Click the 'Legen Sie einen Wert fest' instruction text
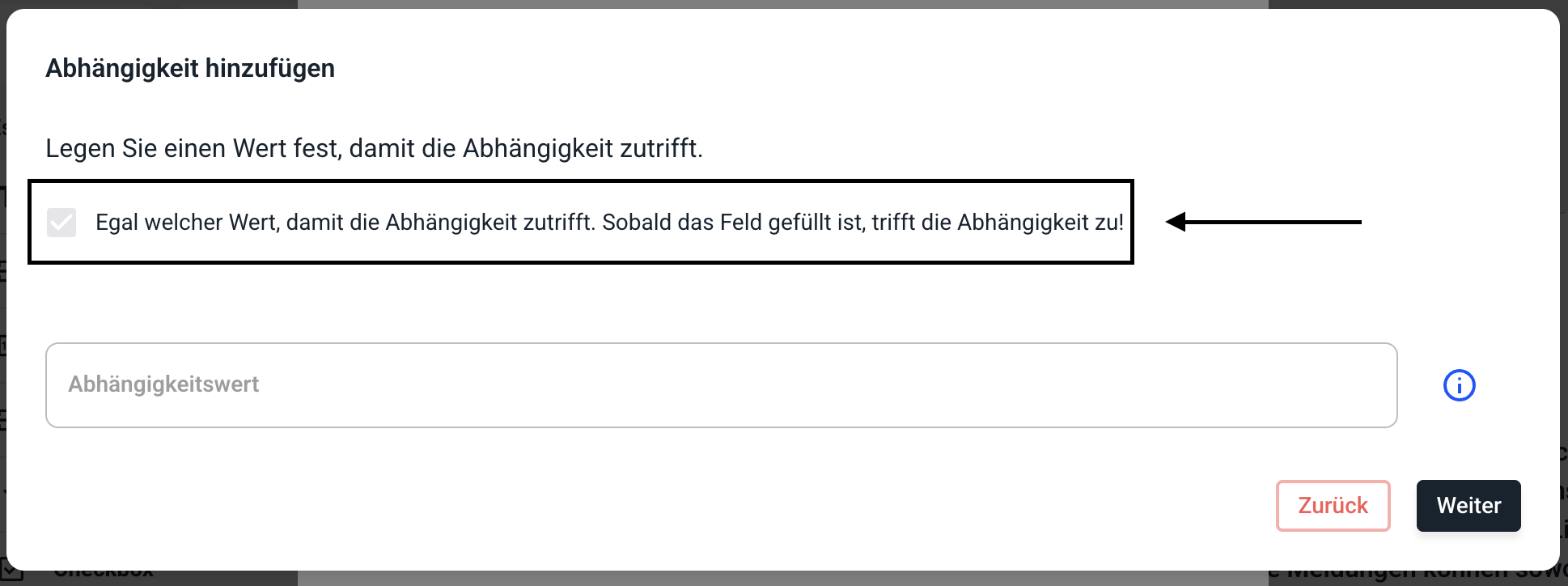Screen dimensions: 1568x586 click(x=374, y=148)
